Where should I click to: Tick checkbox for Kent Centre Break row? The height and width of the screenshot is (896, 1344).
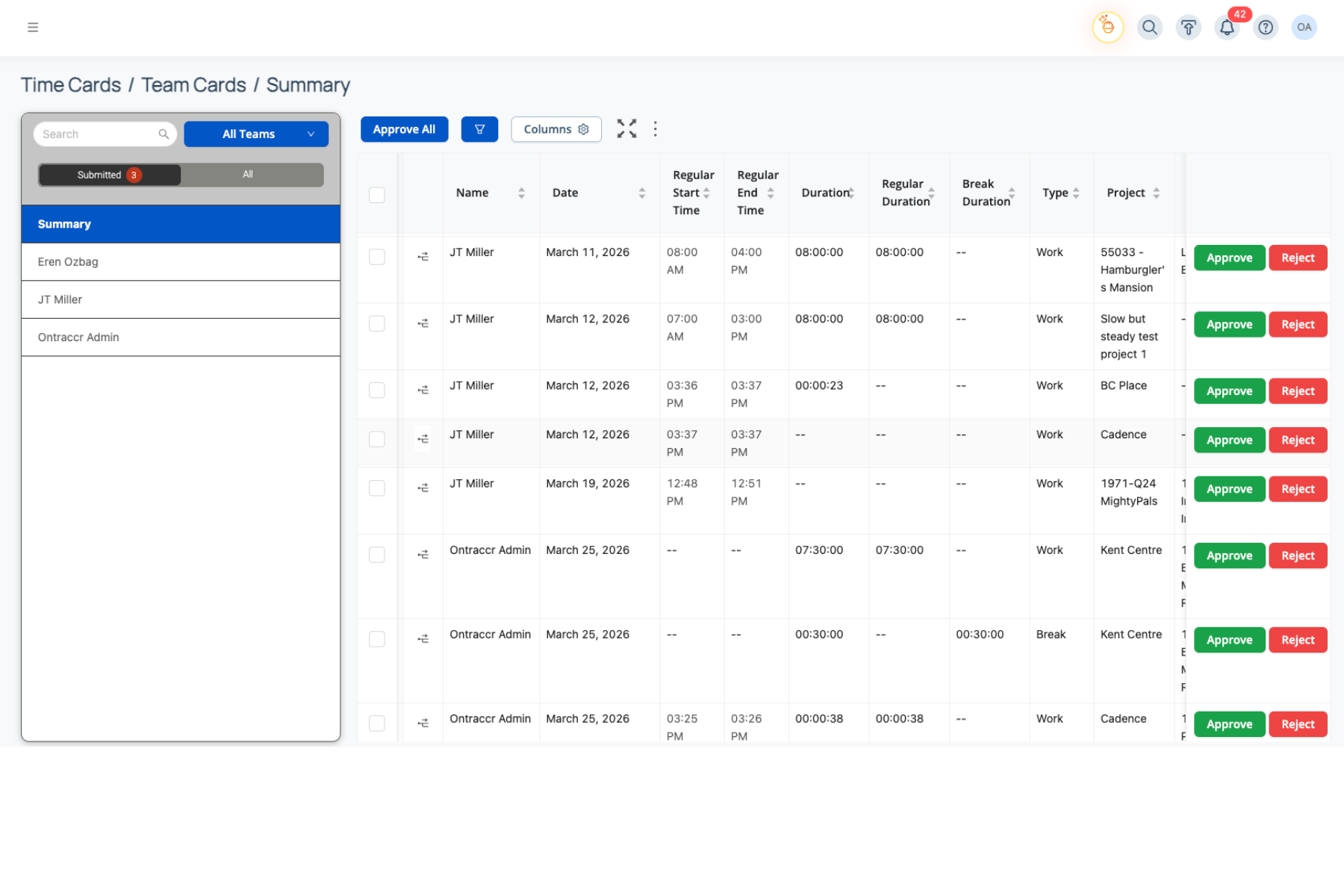click(377, 639)
